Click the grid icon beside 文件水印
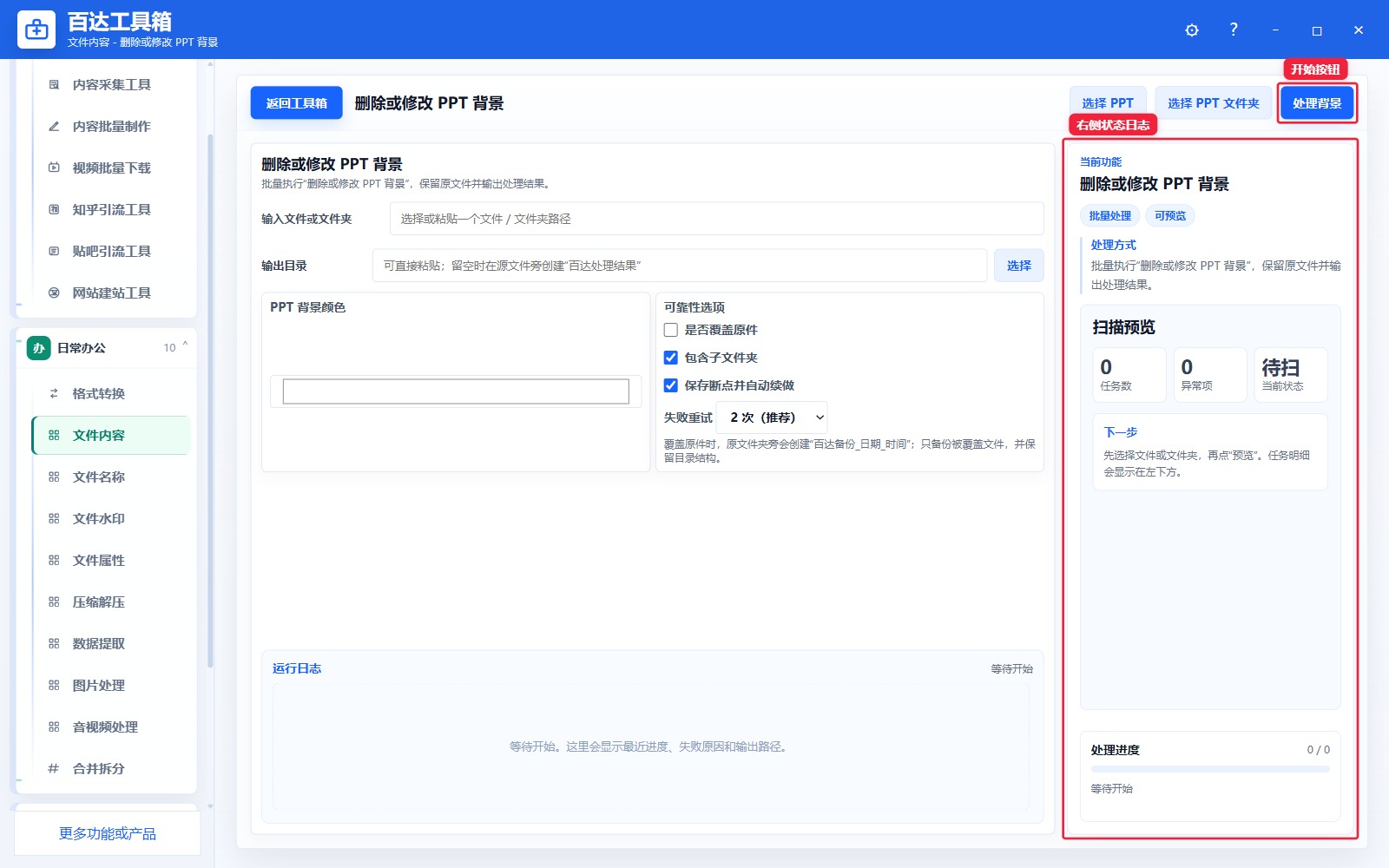This screenshot has width=1389, height=868. [x=54, y=519]
